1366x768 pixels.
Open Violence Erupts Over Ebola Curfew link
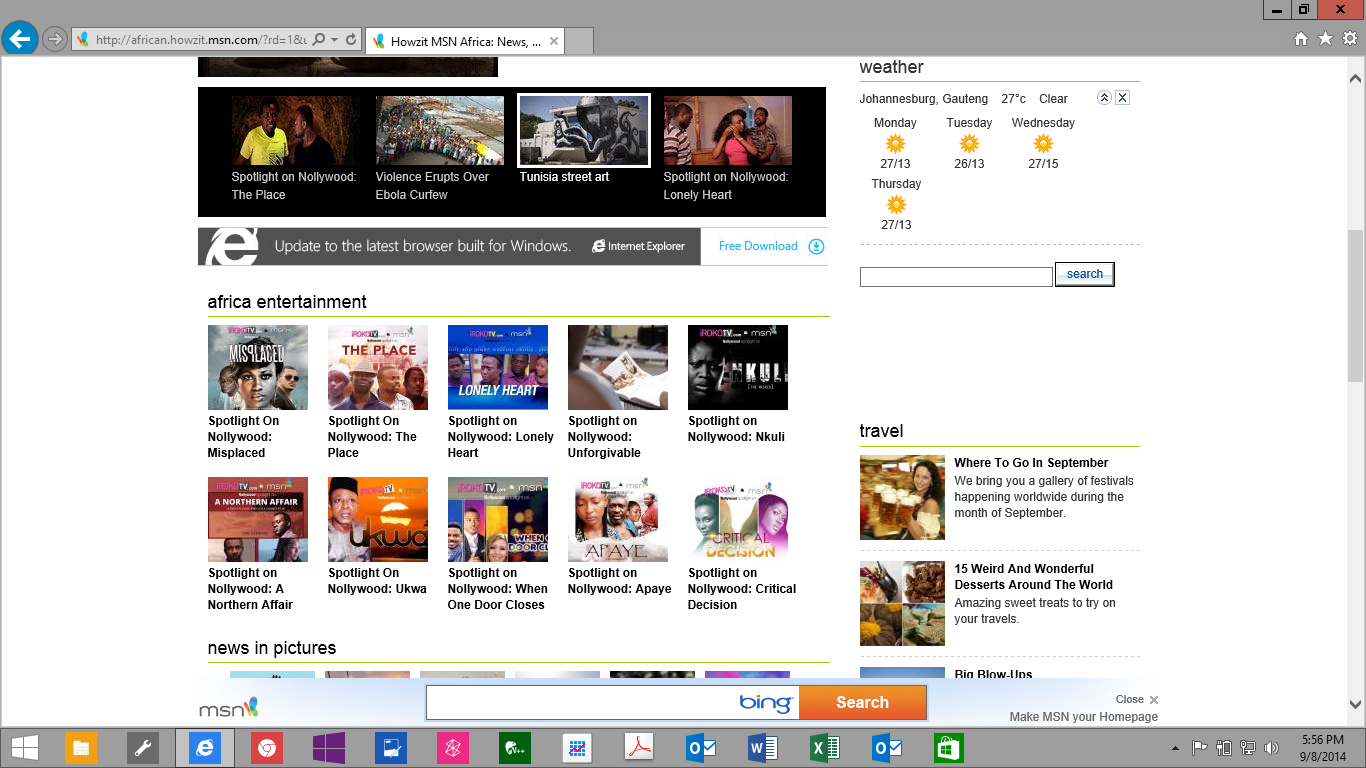pos(432,186)
